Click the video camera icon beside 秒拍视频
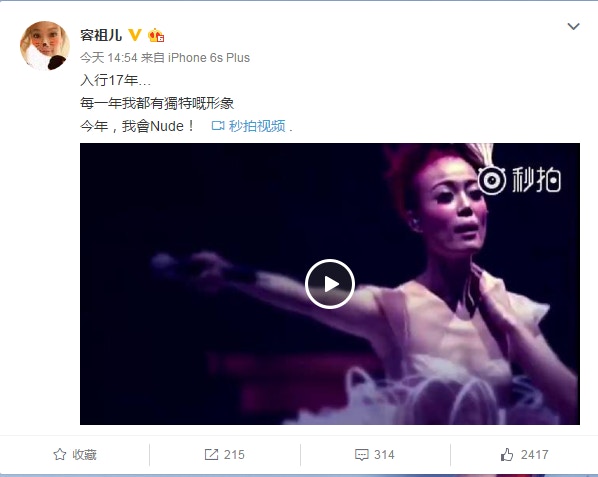Viewport: 598px width, 477px height. pos(218,125)
